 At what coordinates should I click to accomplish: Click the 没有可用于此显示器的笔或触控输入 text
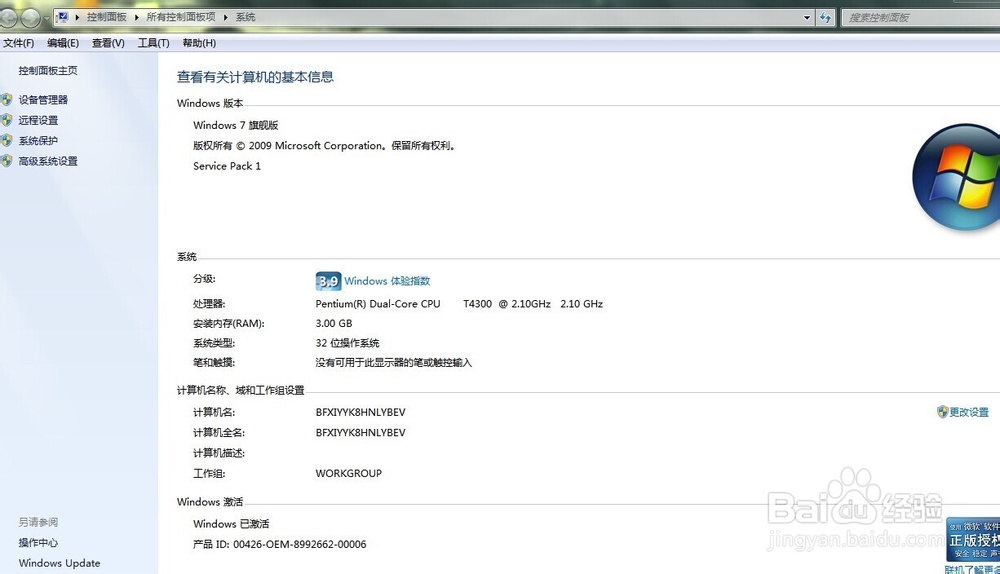tap(393, 362)
